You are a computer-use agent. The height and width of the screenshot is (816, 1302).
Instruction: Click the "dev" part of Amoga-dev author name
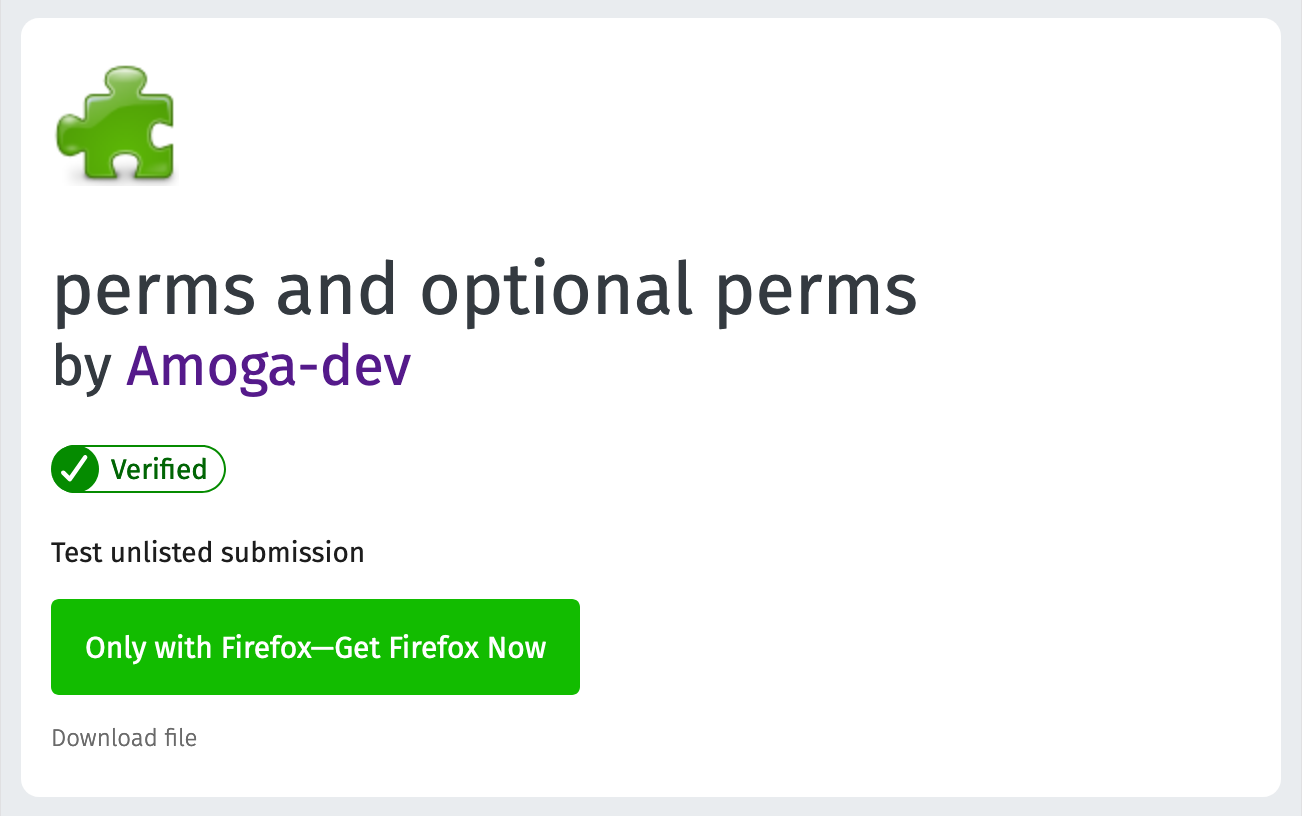374,367
